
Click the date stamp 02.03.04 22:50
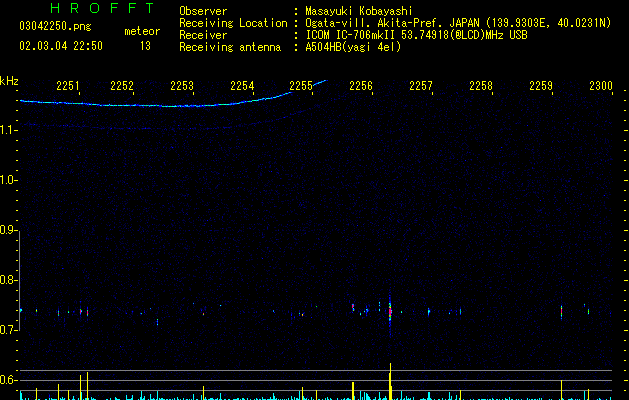click(61, 46)
